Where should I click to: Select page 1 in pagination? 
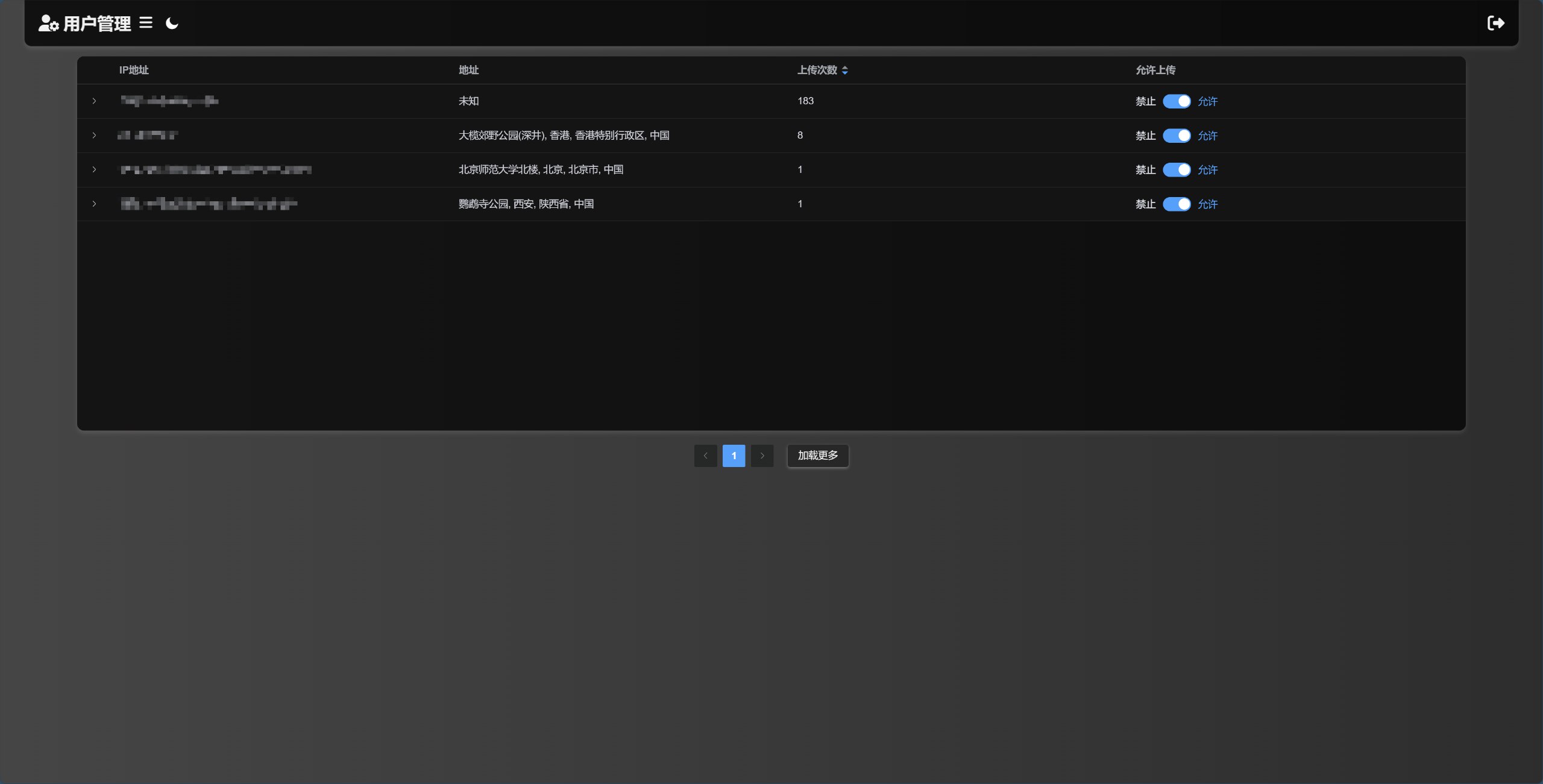[x=734, y=456]
